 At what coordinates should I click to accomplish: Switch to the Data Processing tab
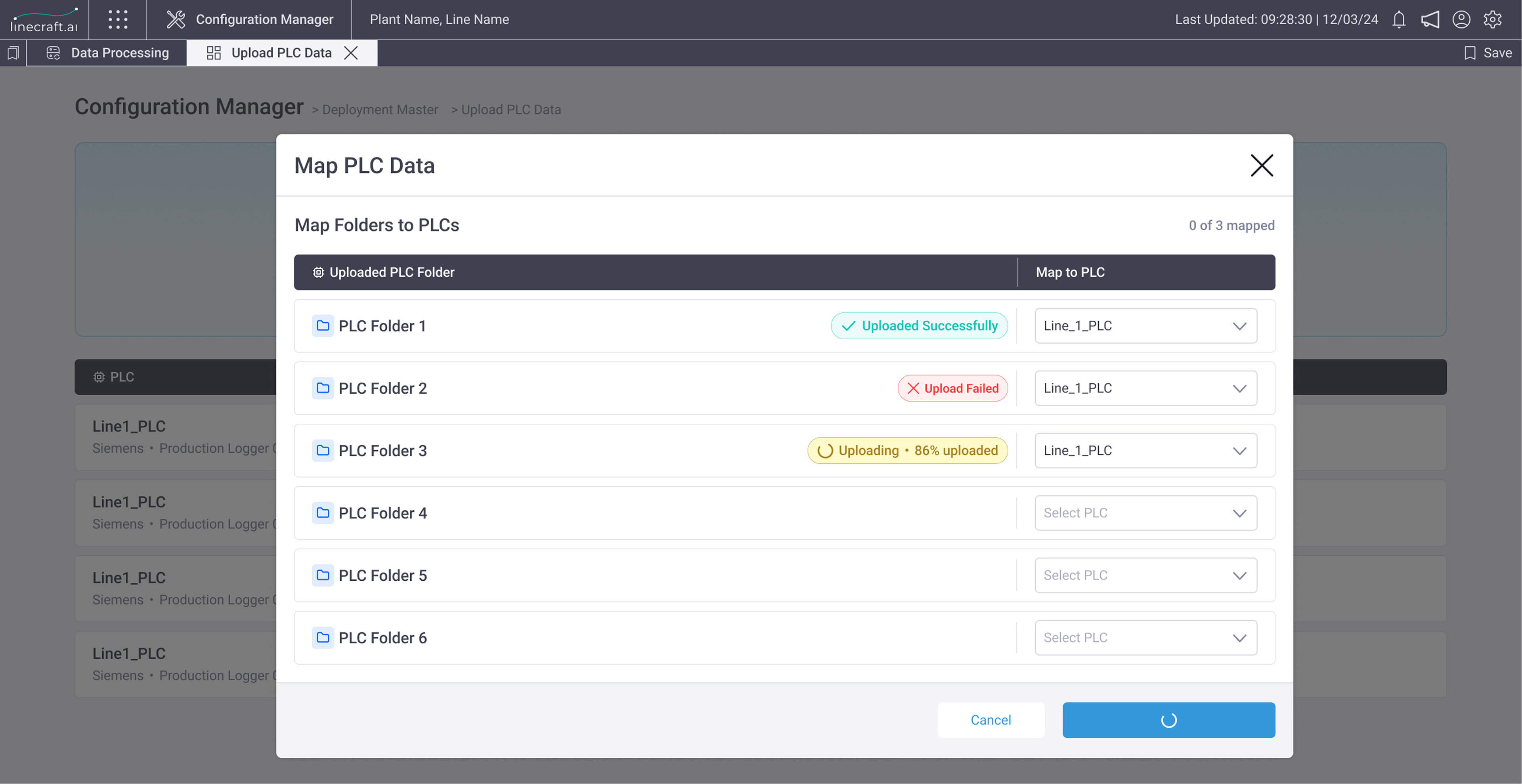pyautogui.click(x=107, y=53)
